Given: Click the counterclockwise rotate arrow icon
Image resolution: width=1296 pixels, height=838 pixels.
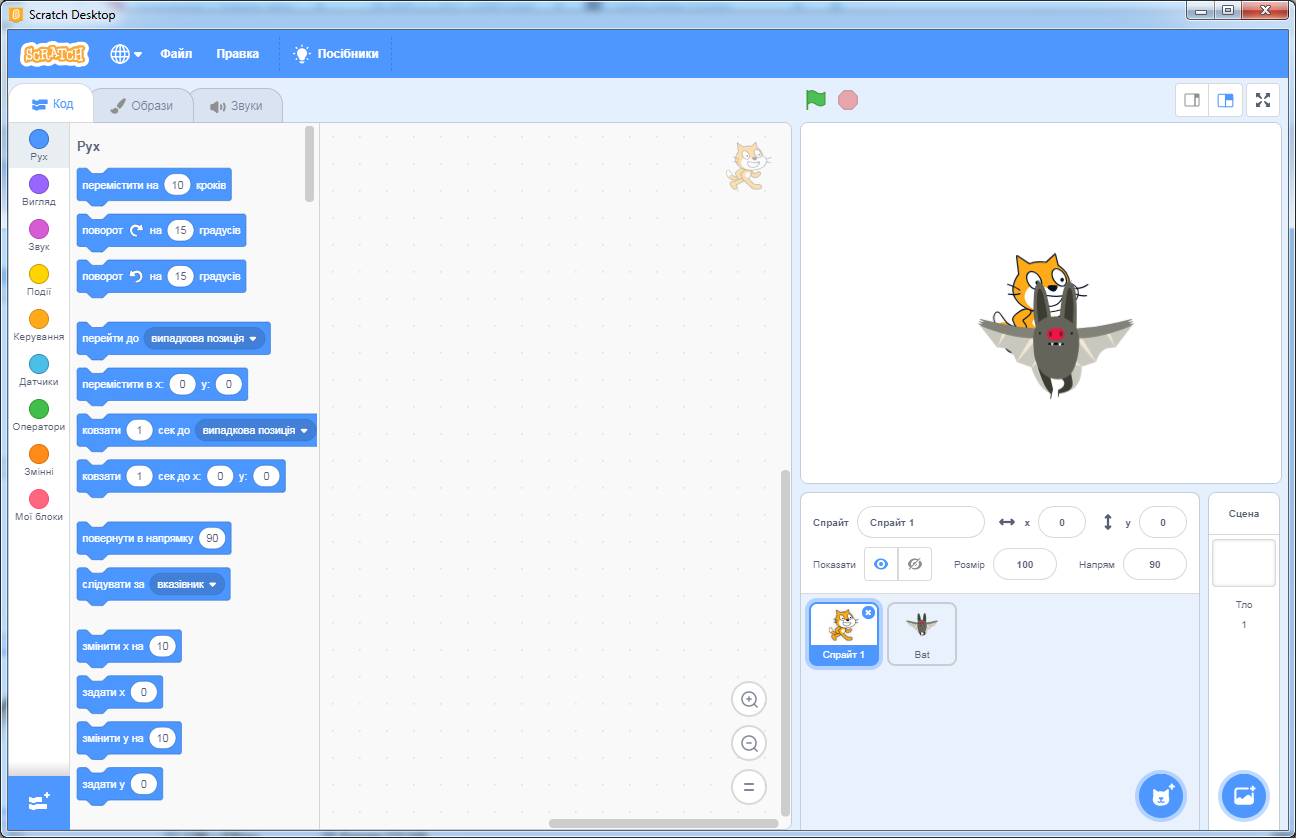Looking at the screenshot, I should (x=137, y=276).
